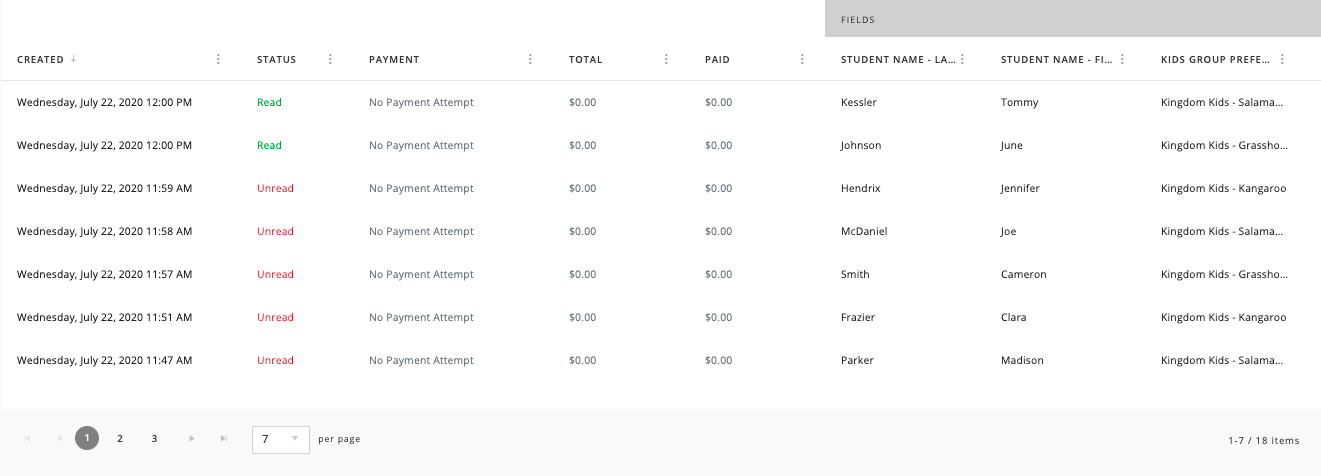
Task: Open Student Name Last column options menu
Action: (x=962, y=60)
